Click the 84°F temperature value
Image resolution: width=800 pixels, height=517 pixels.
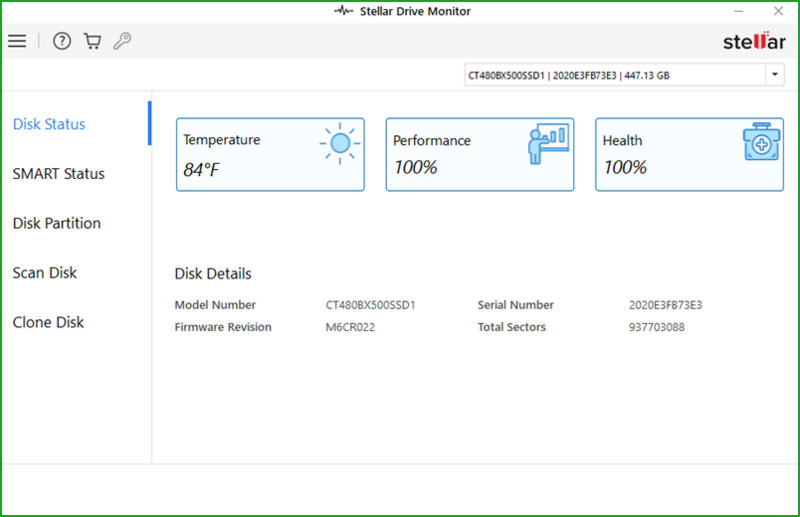pyautogui.click(x=202, y=169)
